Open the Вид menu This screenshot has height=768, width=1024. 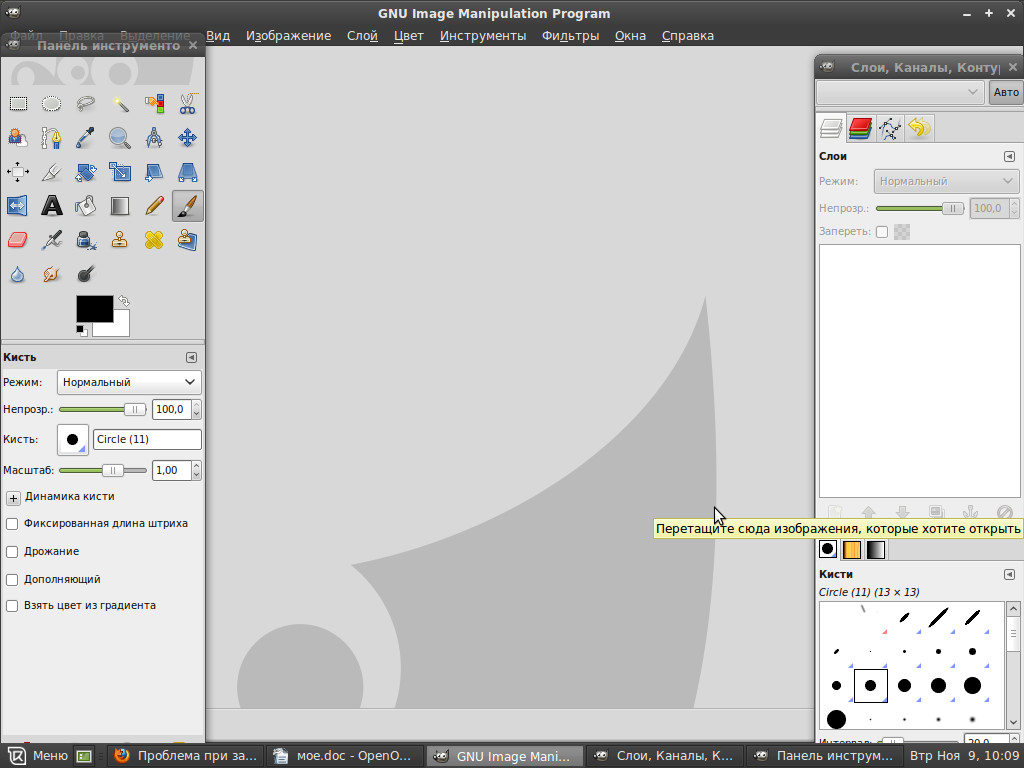pyautogui.click(x=218, y=36)
